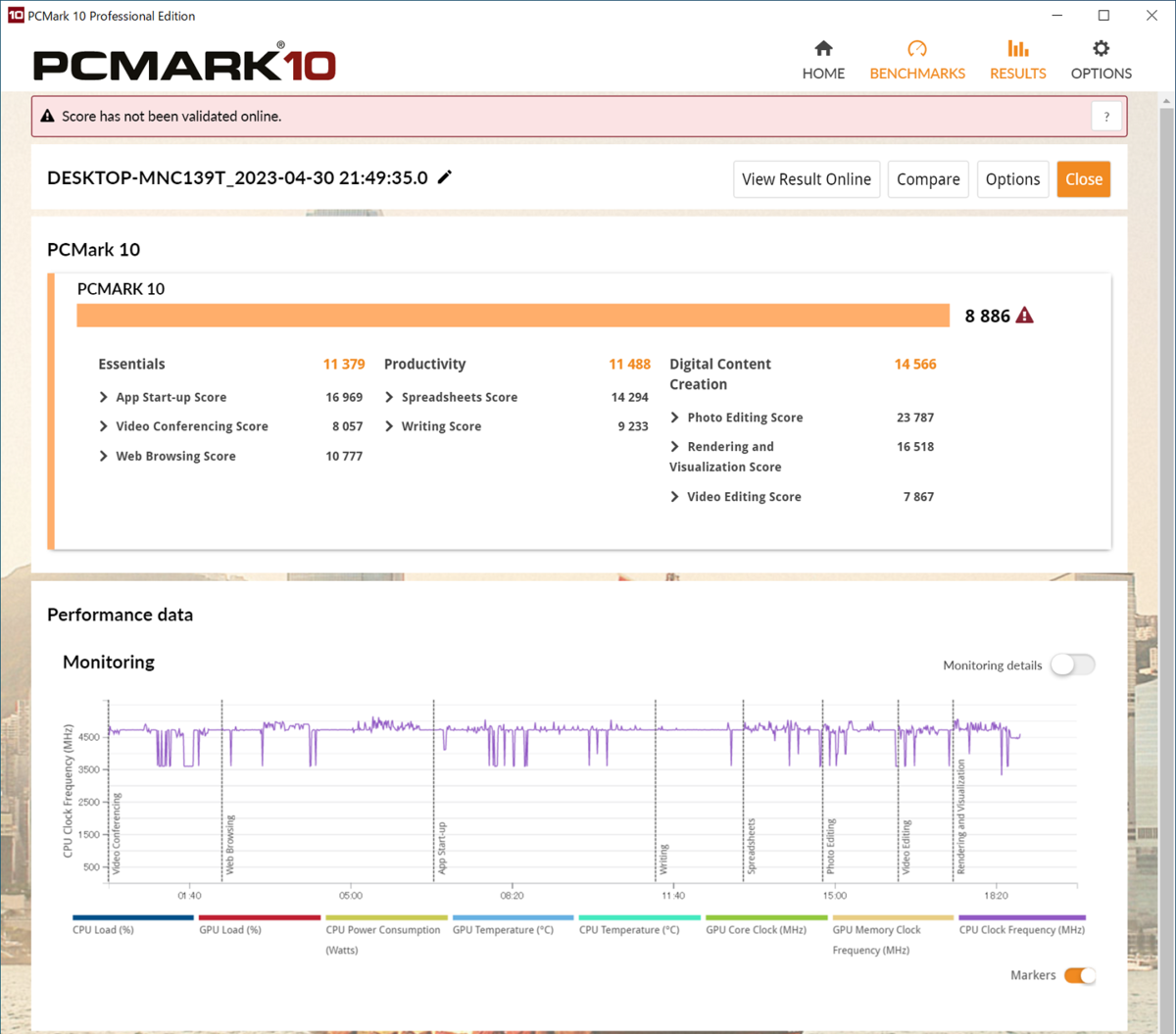Image resolution: width=1176 pixels, height=1034 pixels.
Task: Click Digital Content Creation score 14 566
Action: coord(915,364)
